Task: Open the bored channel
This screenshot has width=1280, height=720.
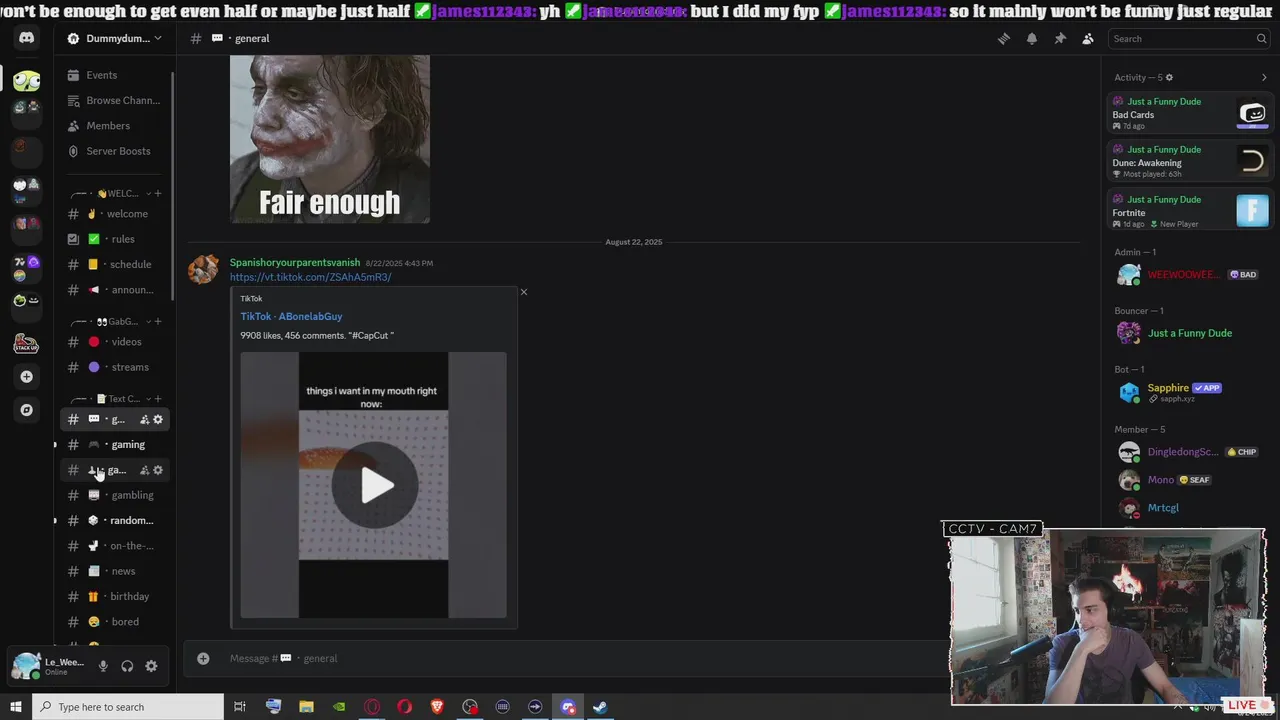Action: pyautogui.click(x=115, y=622)
